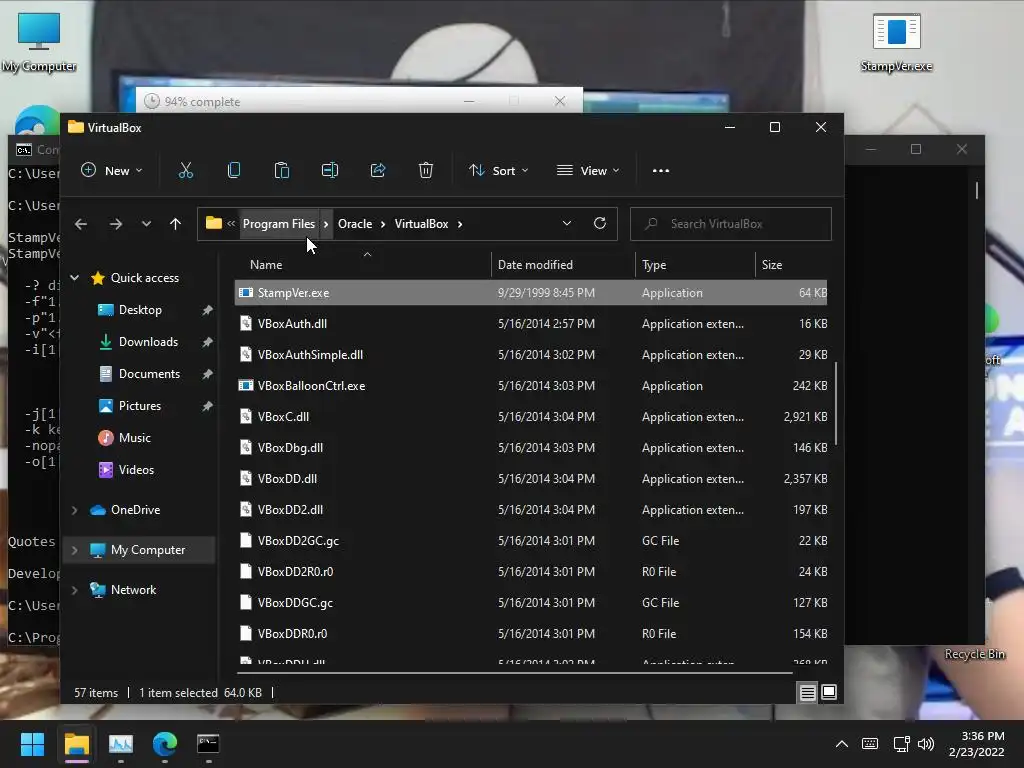
Task: Click the Paste clipboard icon
Action: click(x=281, y=170)
